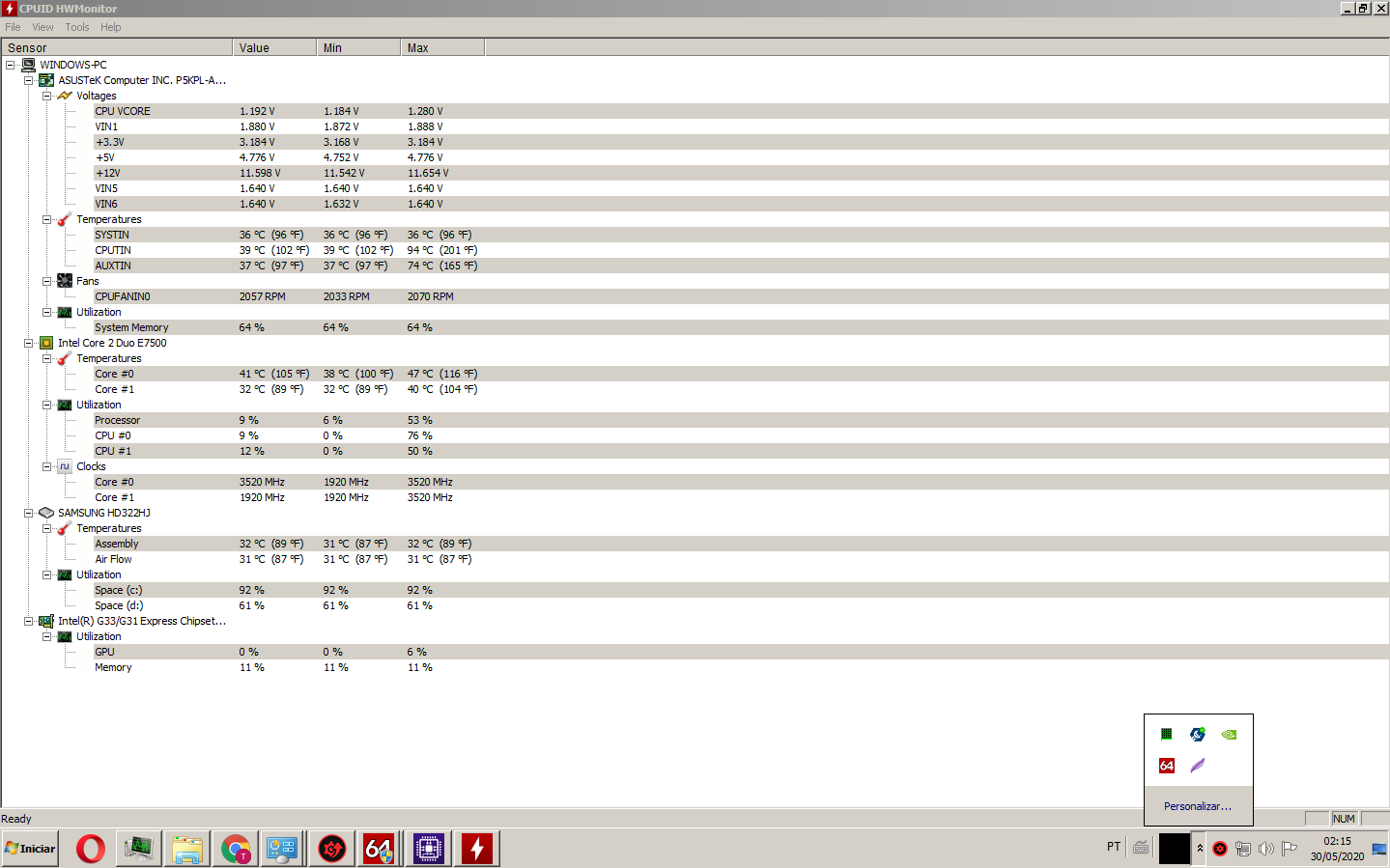This screenshot has width=1390, height=868.
Task: Click the Clocks node icon
Action: point(65,466)
